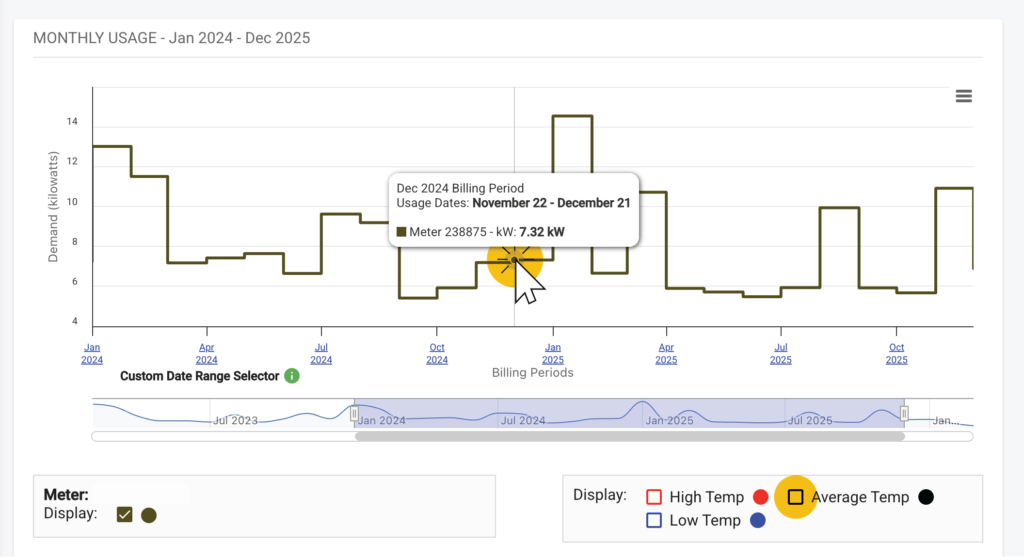Click the green info icon beside Custom Date Range Selector
1024x560 pixels.
pos(292,376)
